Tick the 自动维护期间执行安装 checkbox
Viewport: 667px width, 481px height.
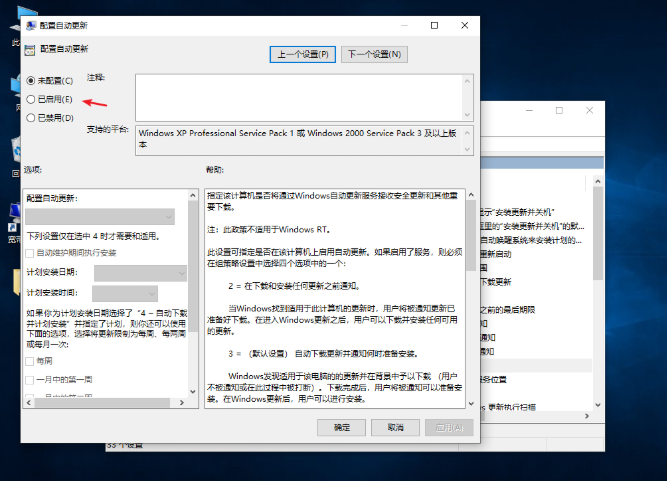(30, 253)
